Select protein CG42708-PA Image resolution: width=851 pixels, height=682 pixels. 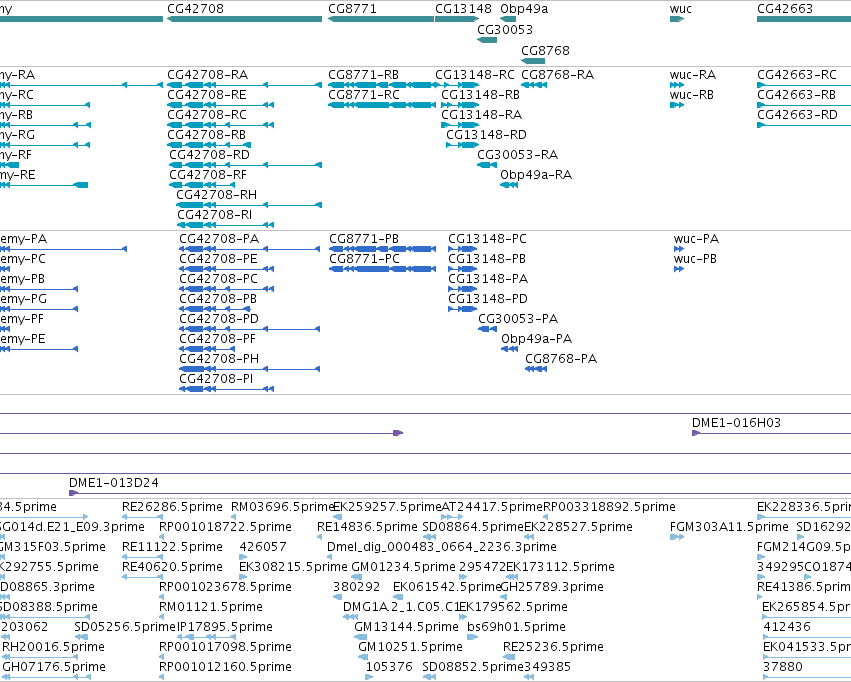click(x=250, y=249)
